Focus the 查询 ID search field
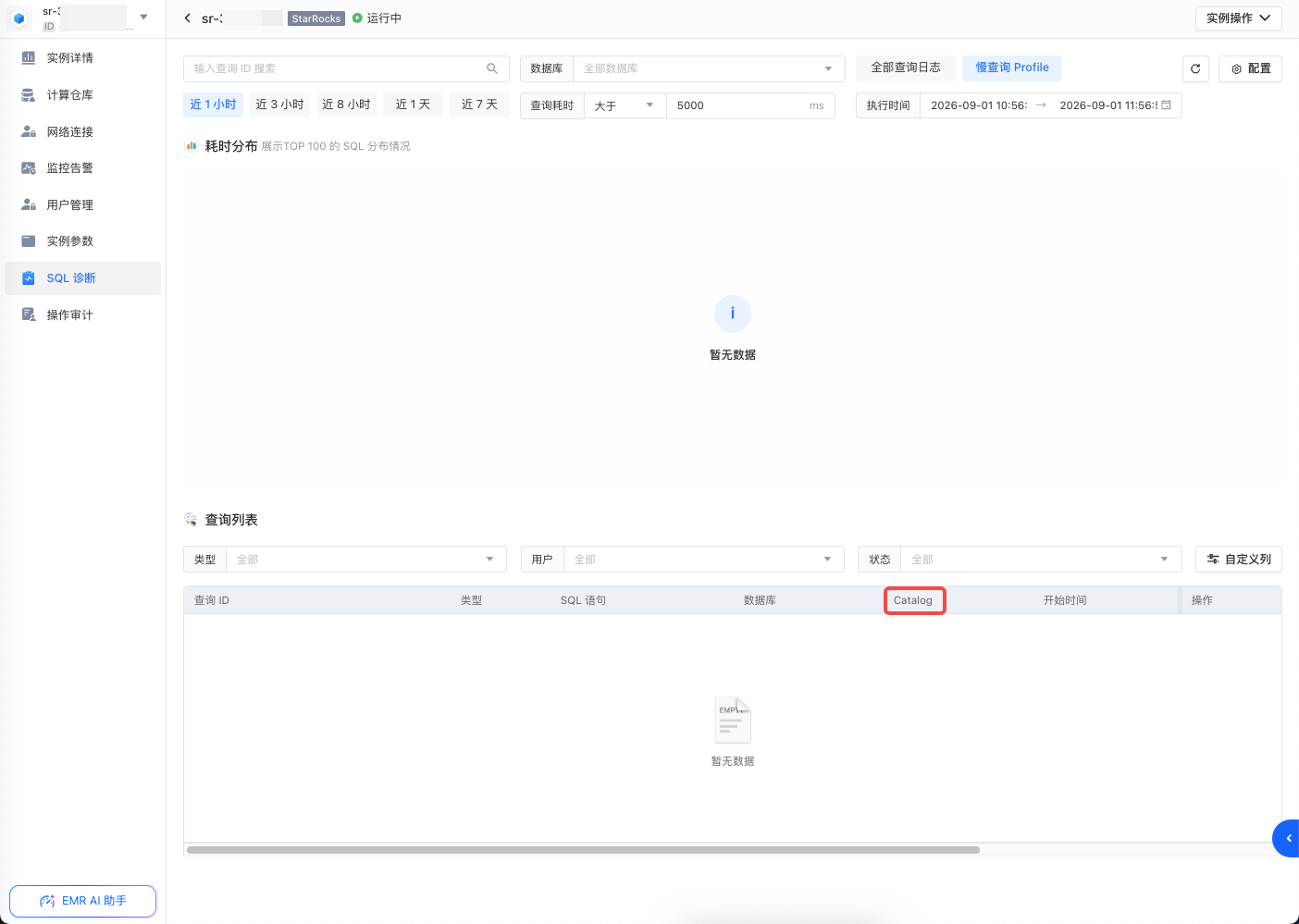Viewport: 1299px width, 924px height. [346, 68]
